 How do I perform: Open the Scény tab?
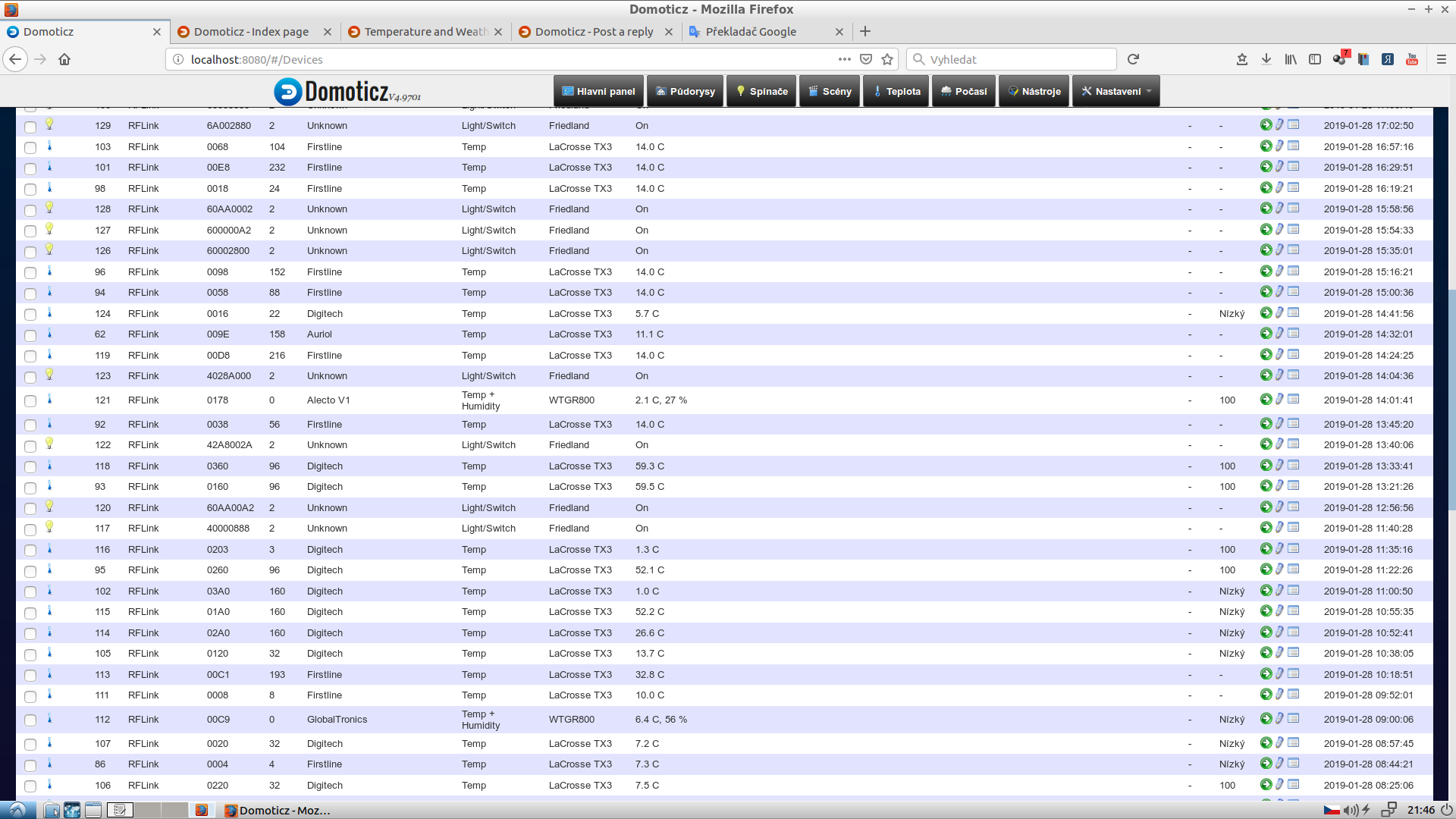[x=830, y=91]
